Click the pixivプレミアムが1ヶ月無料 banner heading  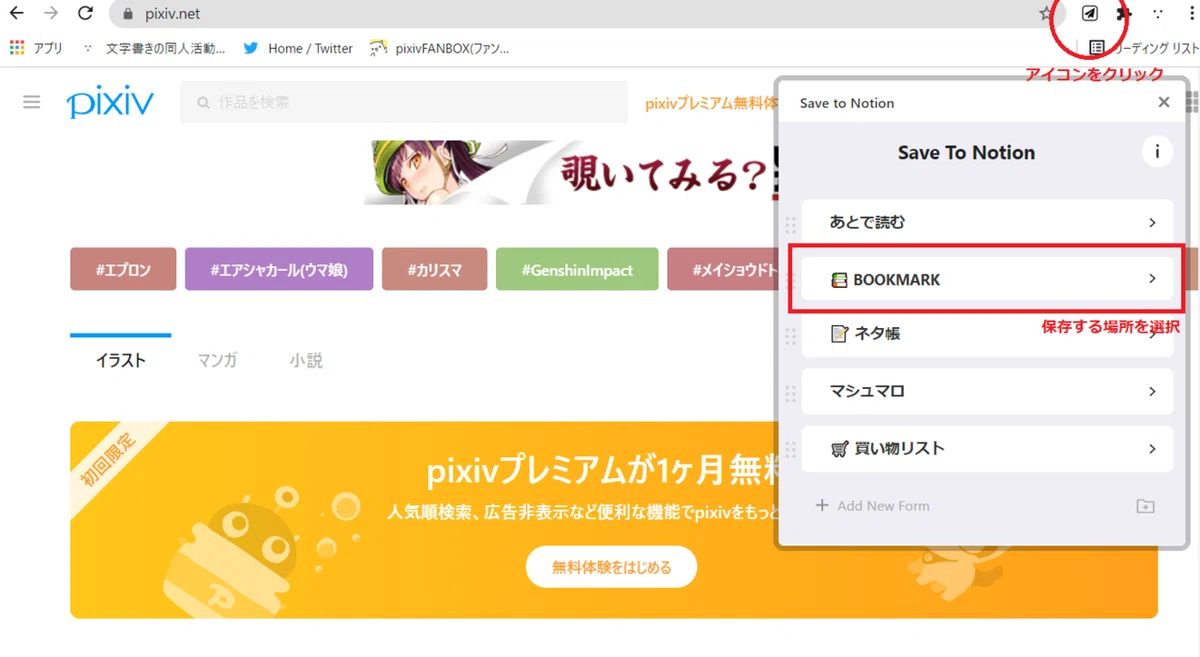click(602, 470)
